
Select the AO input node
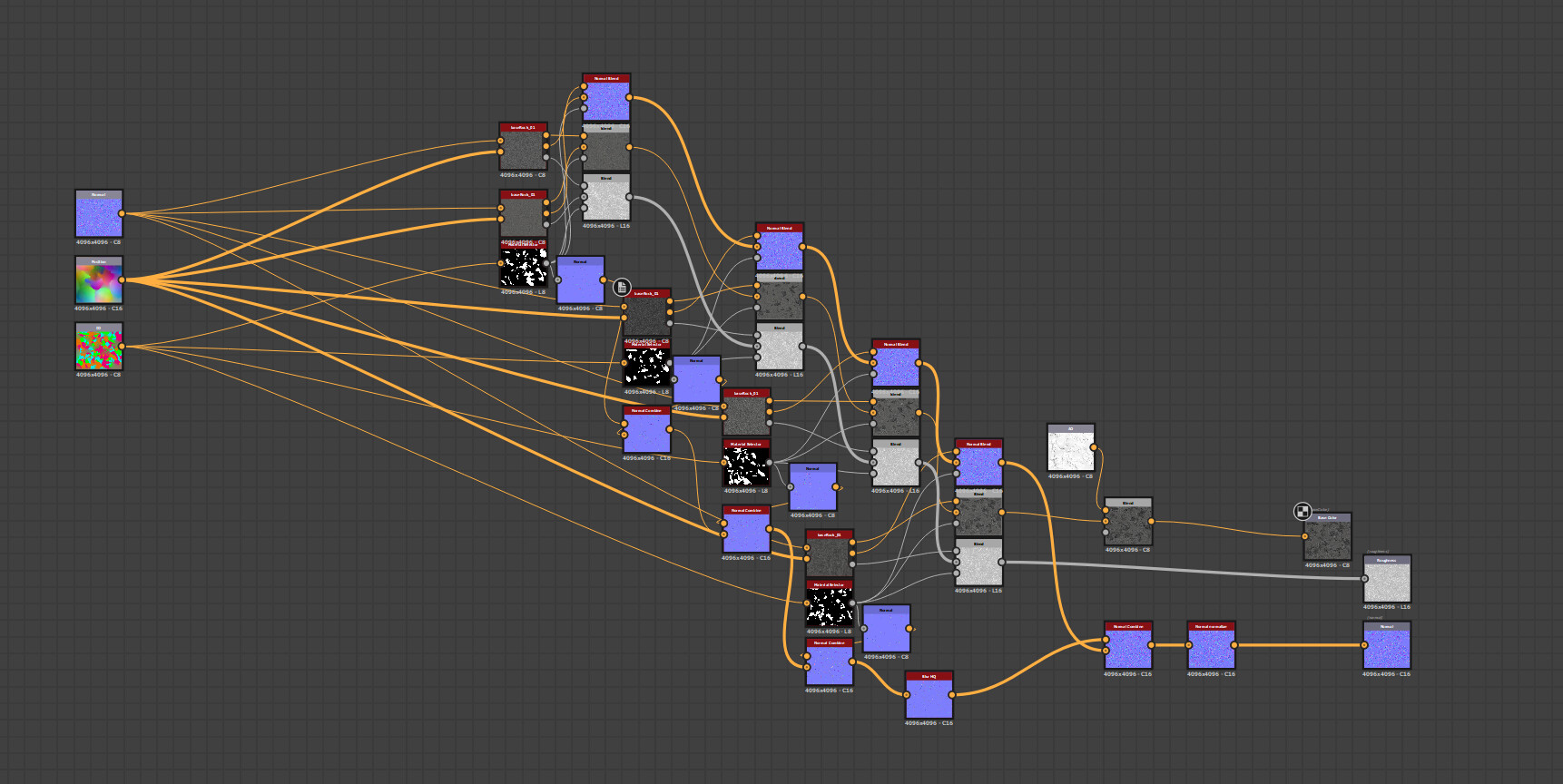pyautogui.click(x=1071, y=447)
